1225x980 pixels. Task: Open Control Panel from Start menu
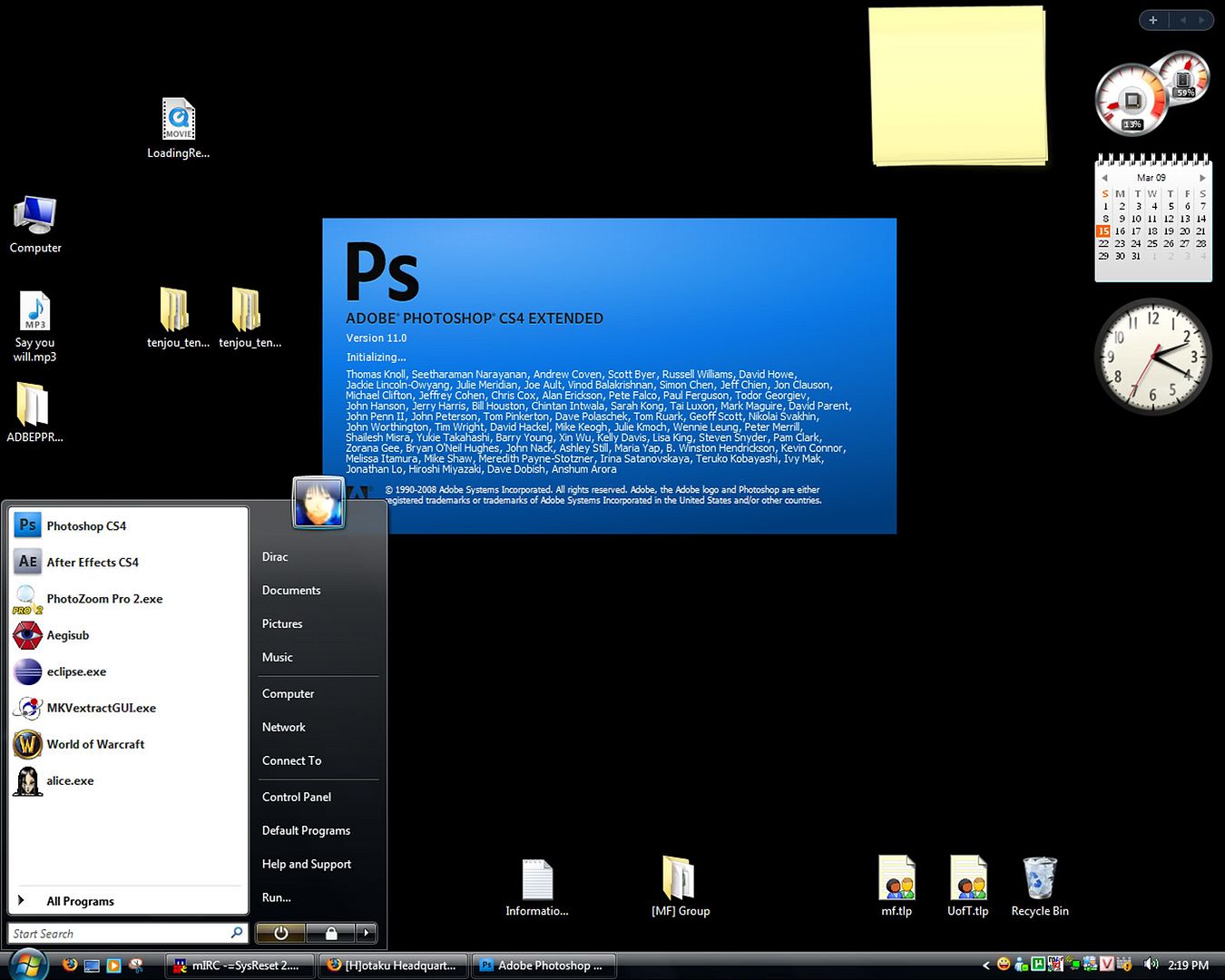point(318,798)
